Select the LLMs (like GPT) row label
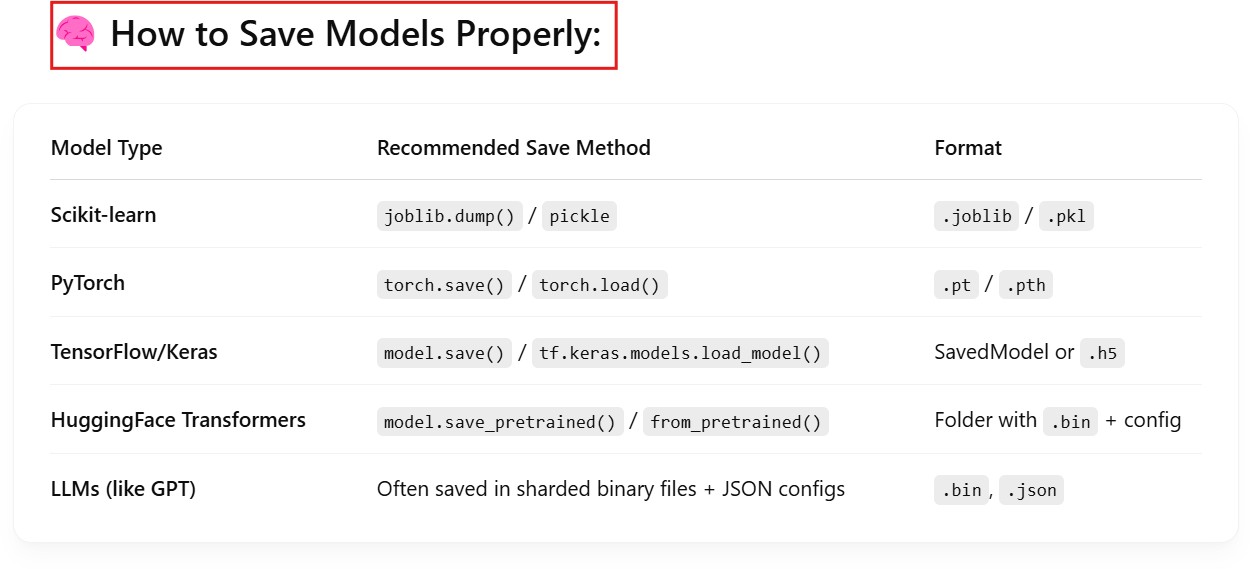Image resolution: width=1250 pixels, height=569 pixels. [x=123, y=489]
